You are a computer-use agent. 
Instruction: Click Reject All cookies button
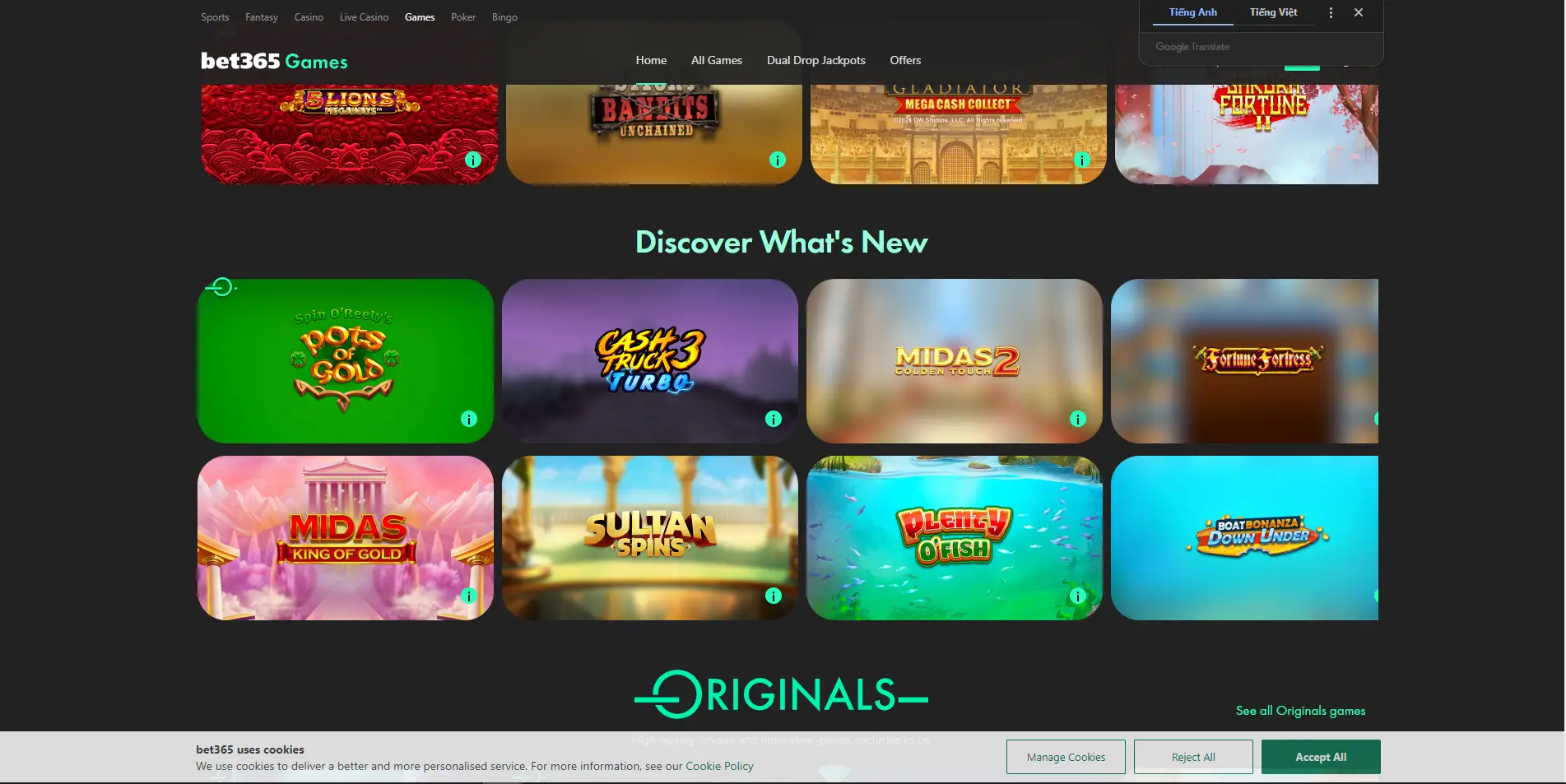coord(1193,757)
